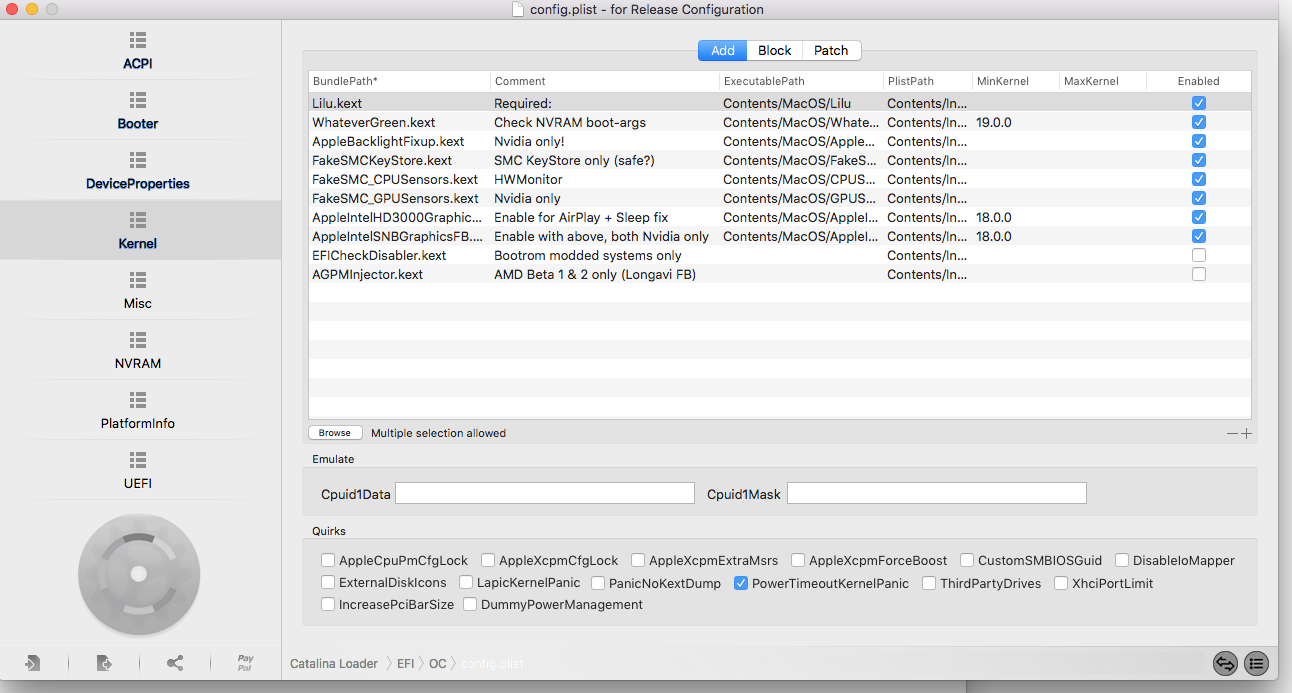Image resolution: width=1292 pixels, height=693 pixels.
Task: Click the Browse button
Action: click(x=335, y=433)
